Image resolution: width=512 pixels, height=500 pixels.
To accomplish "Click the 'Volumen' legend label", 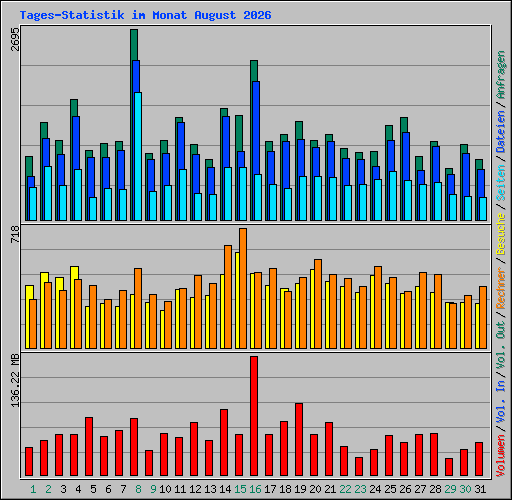I will coord(501,456).
